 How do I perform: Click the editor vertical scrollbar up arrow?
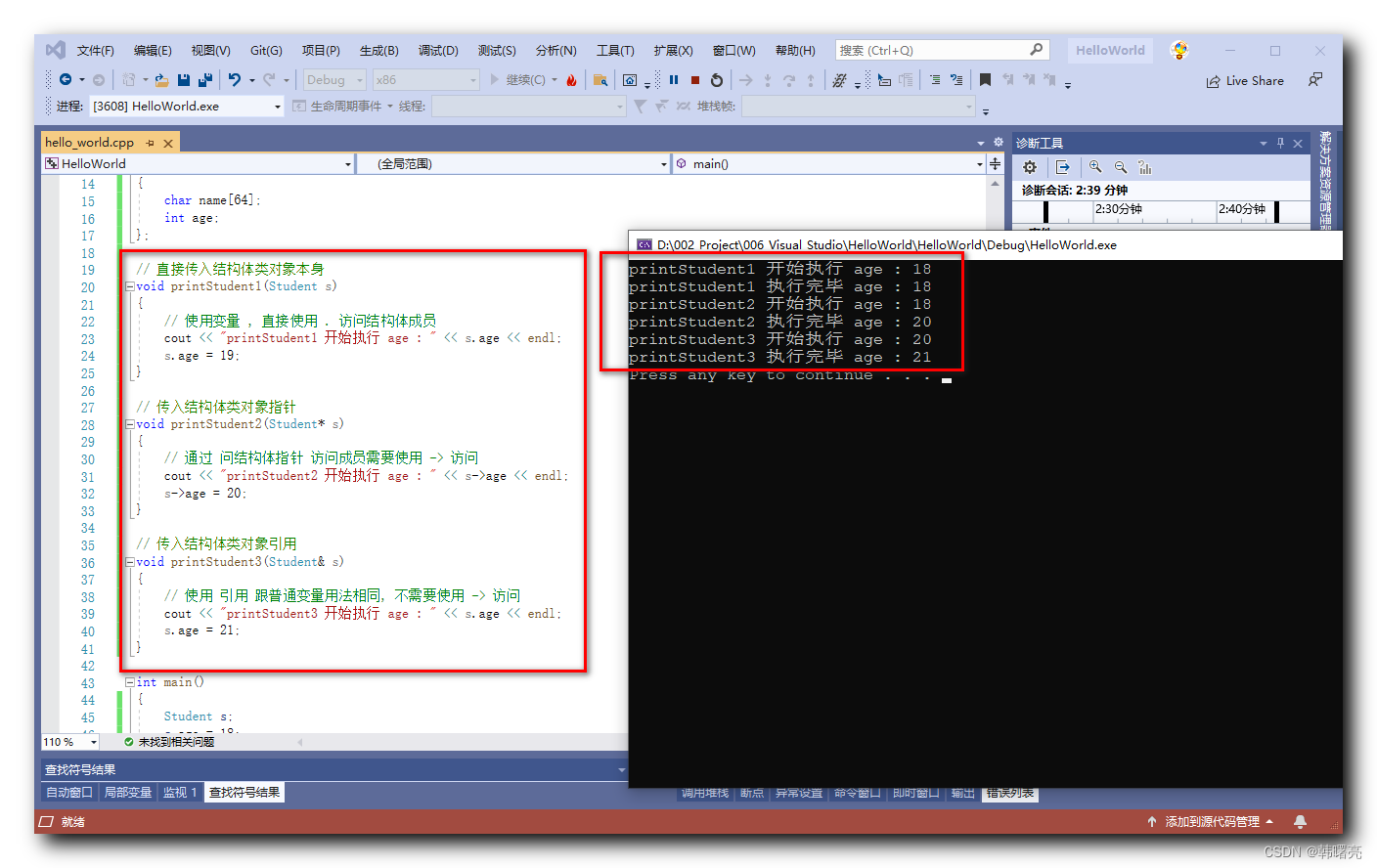pyautogui.click(x=996, y=184)
